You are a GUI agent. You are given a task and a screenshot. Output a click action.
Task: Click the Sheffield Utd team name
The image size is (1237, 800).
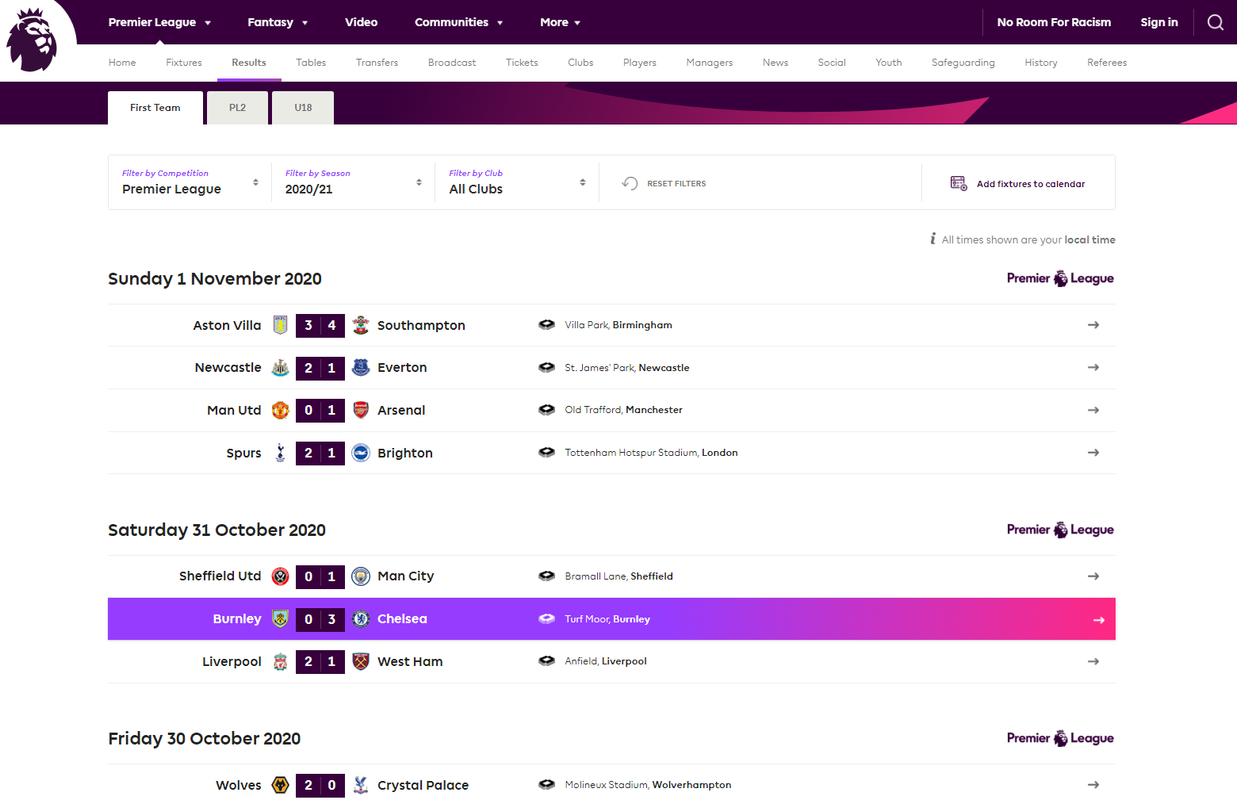(220, 576)
